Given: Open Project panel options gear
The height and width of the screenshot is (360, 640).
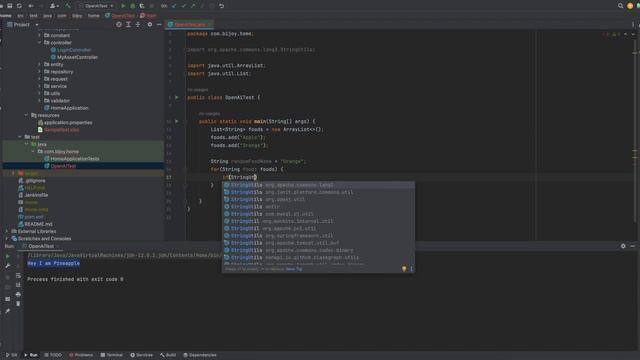Looking at the screenshot, I should coord(149,24).
